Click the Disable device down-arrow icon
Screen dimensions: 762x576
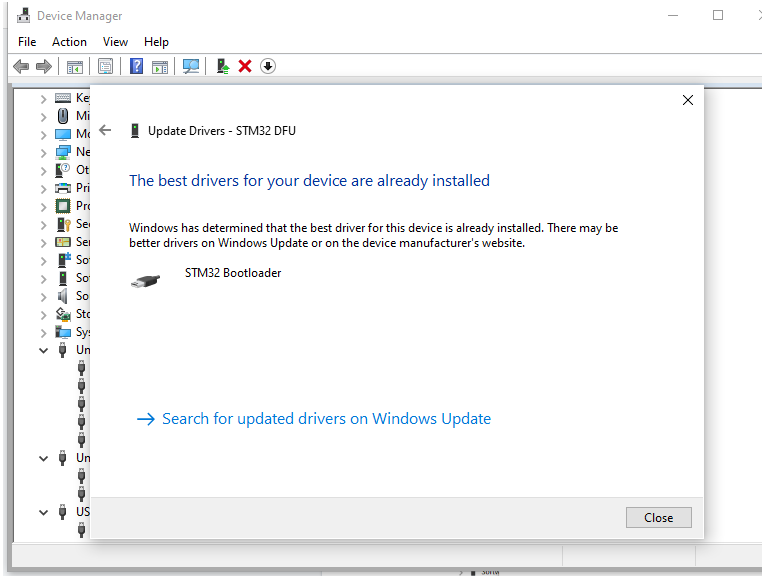[268, 66]
